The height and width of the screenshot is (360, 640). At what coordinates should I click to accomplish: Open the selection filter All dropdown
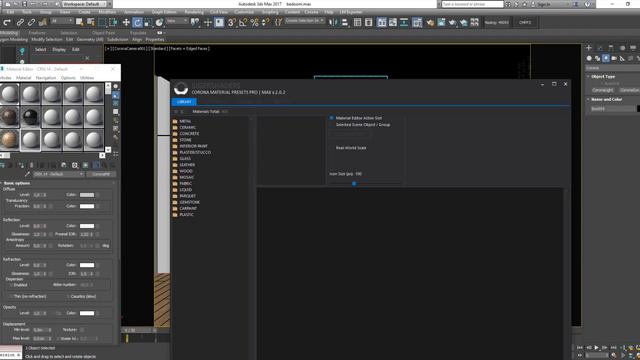coord(62,21)
